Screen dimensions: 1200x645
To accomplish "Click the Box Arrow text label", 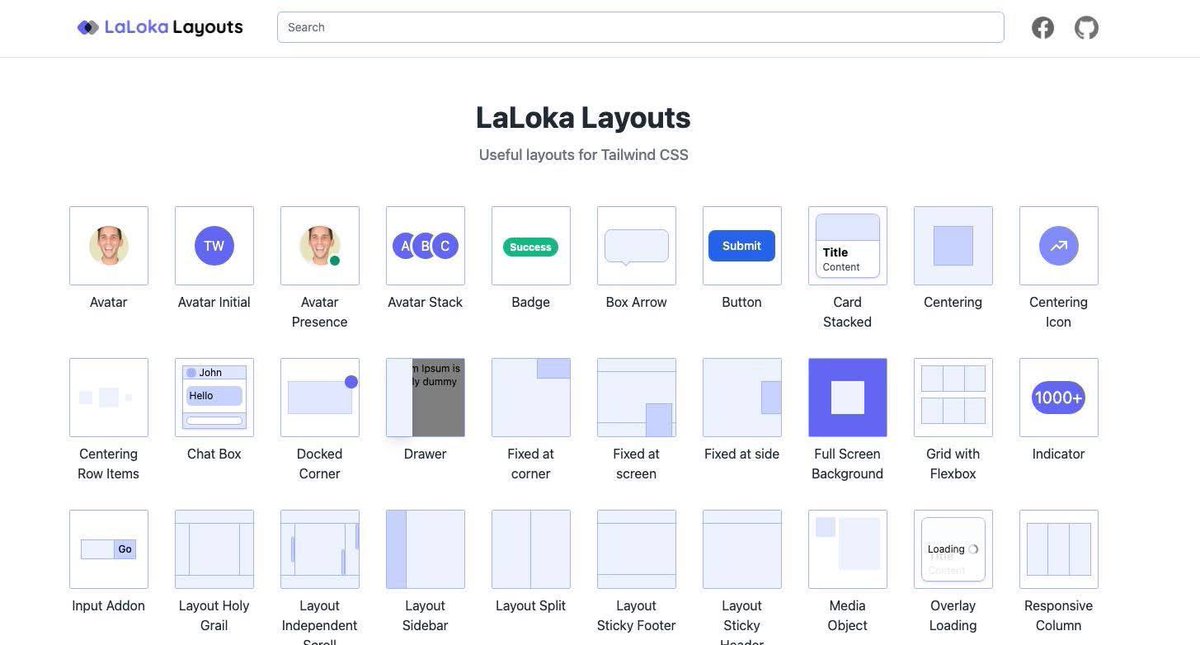I will coord(636,302).
